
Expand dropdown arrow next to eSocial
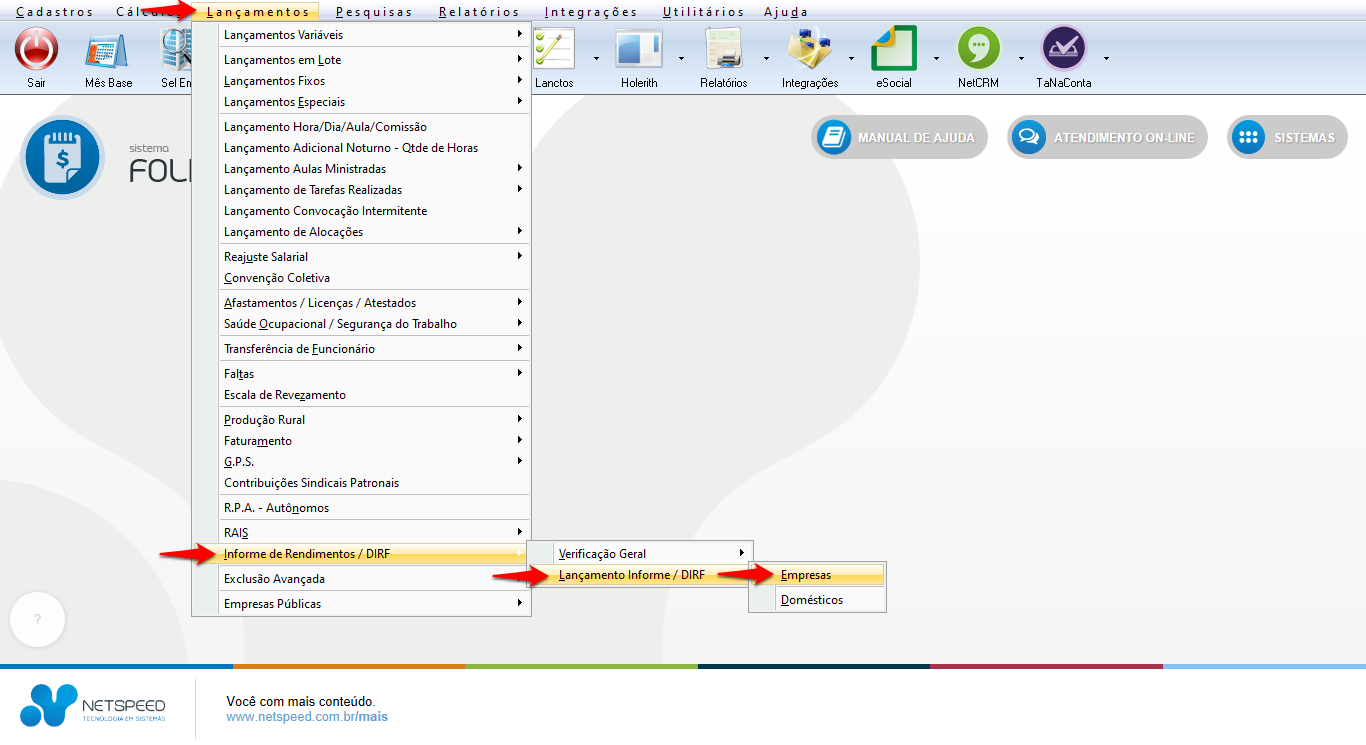[x=936, y=58]
